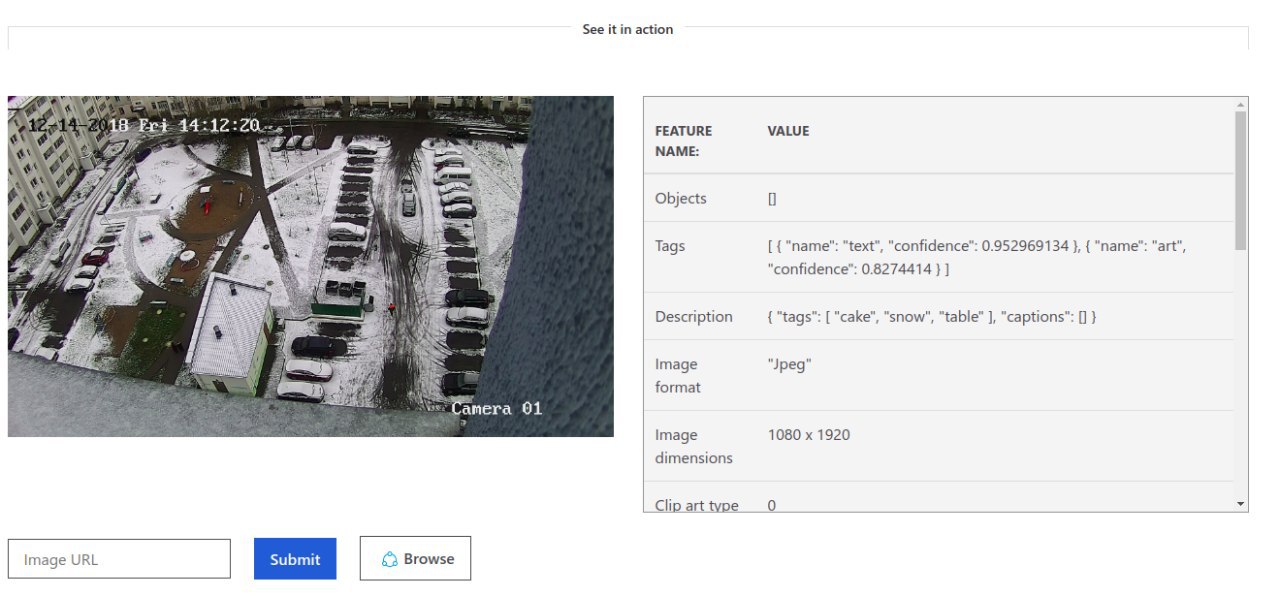The image size is (1280, 596).
Task: Click the cloud upload icon on Browse
Action: [390, 560]
